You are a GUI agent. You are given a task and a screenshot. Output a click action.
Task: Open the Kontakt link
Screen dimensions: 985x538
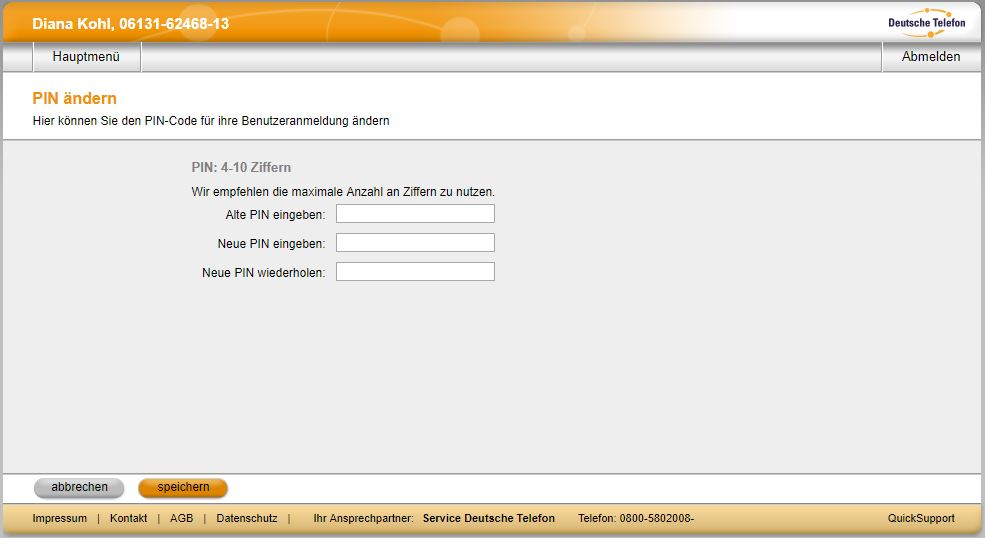pos(128,519)
